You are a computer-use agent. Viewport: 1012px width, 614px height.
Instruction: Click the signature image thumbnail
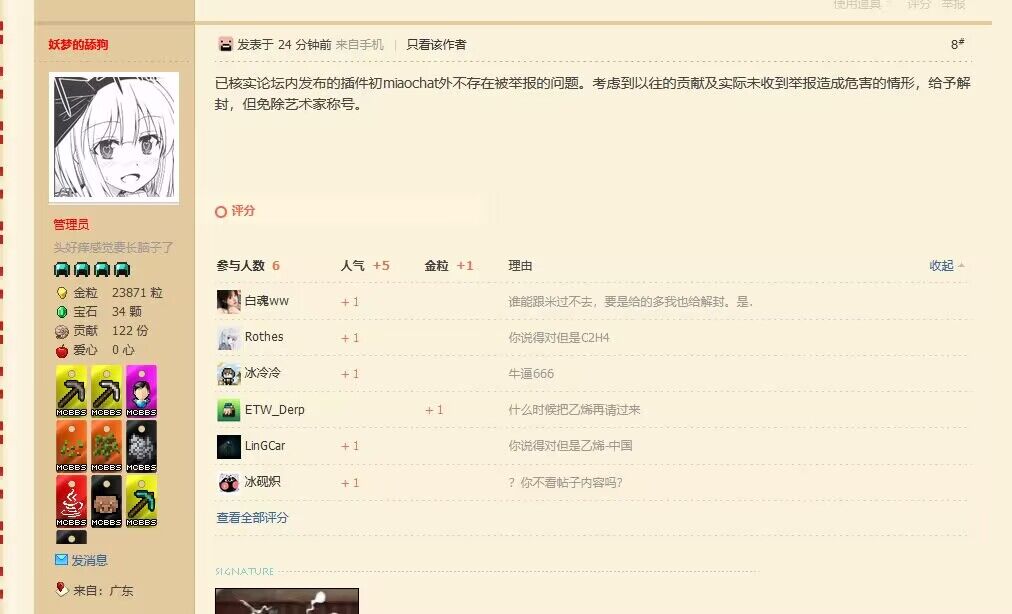click(x=287, y=601)
